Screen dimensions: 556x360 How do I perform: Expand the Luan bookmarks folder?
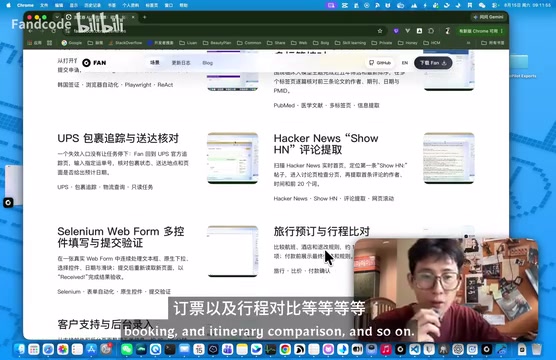[x=188, y=43]
